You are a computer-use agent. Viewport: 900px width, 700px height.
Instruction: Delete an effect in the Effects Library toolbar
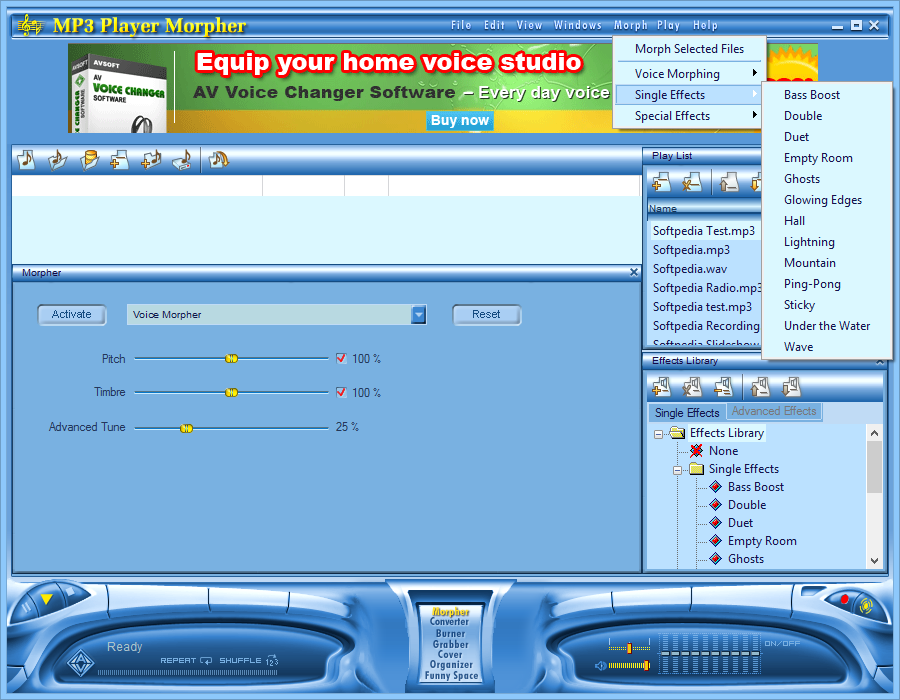(692, 387)
